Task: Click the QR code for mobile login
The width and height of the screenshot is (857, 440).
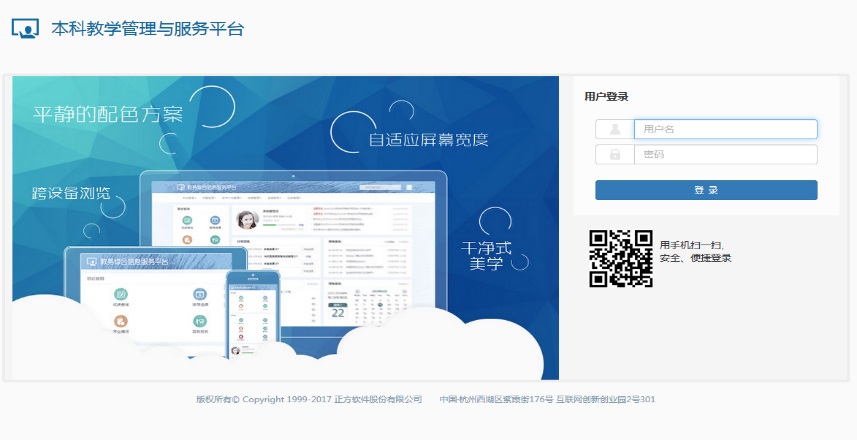Action: (x=620, y=258)
